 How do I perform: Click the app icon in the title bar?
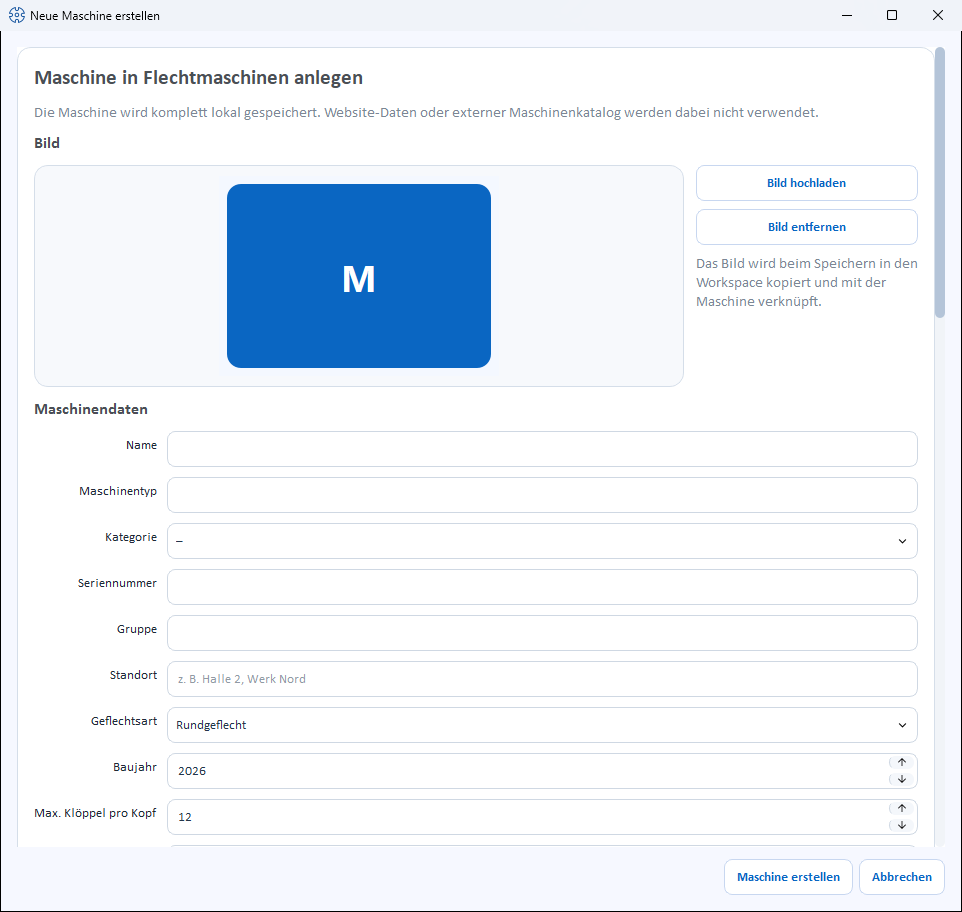(17, 15)
